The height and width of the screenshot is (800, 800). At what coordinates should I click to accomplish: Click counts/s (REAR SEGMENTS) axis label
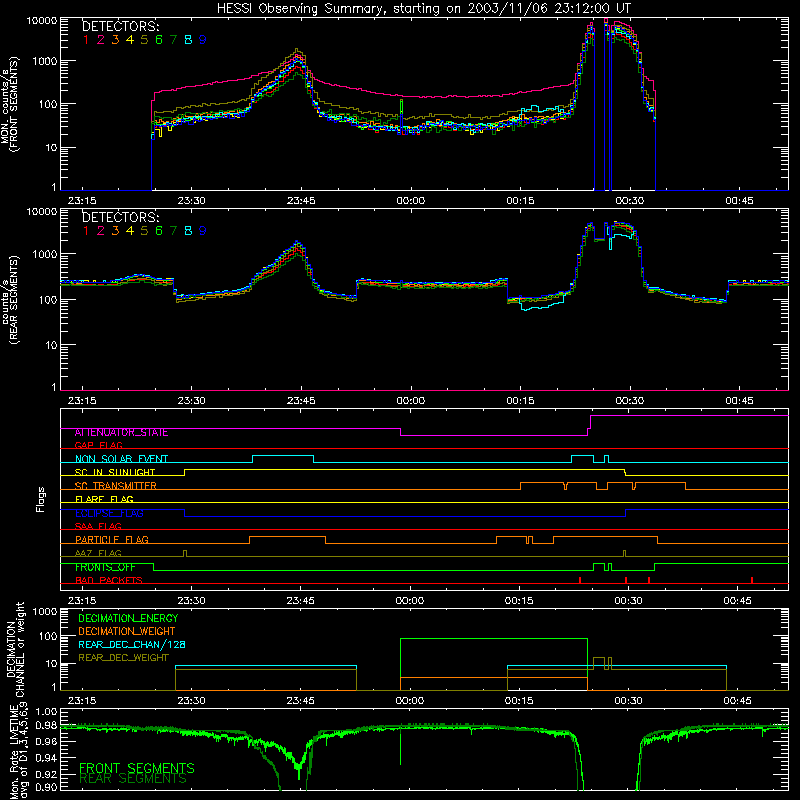coord(11,299)
